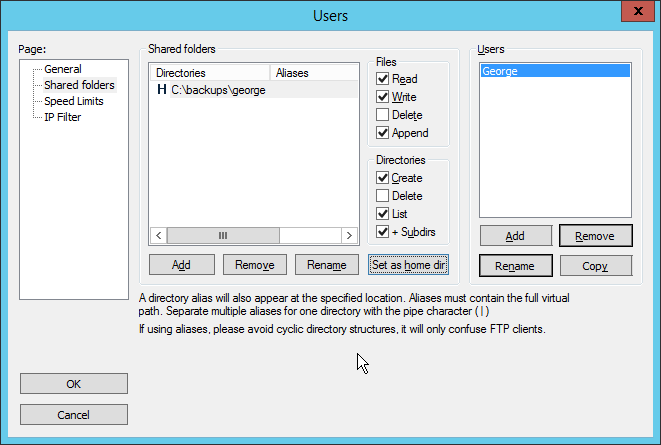Close the Users dialog window
Viewport: 661px width, 445px height.
click(x=638, y=11)
